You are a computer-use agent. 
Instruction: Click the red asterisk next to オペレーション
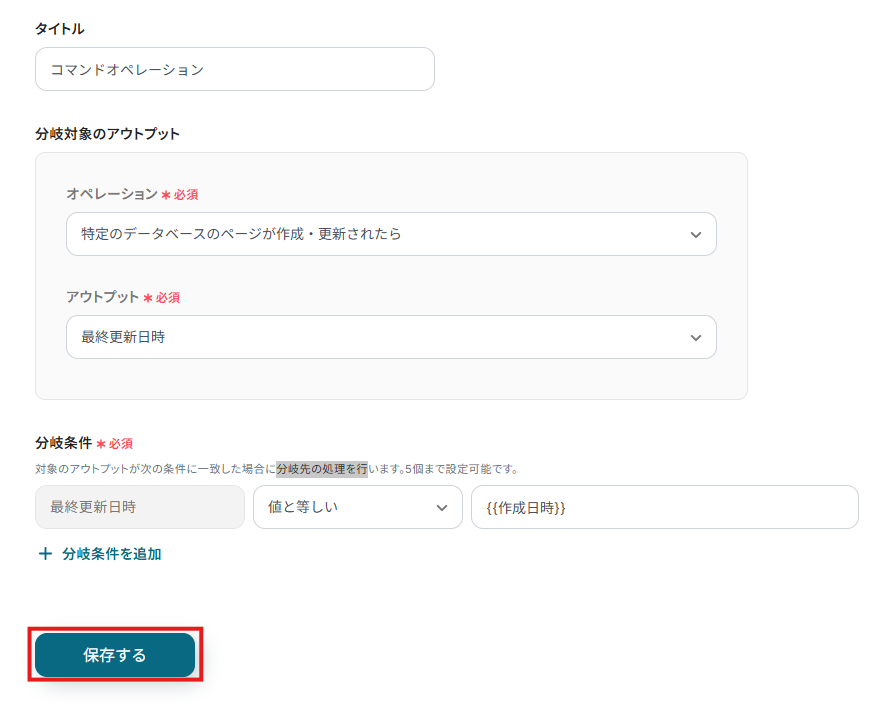click(166, 195)
